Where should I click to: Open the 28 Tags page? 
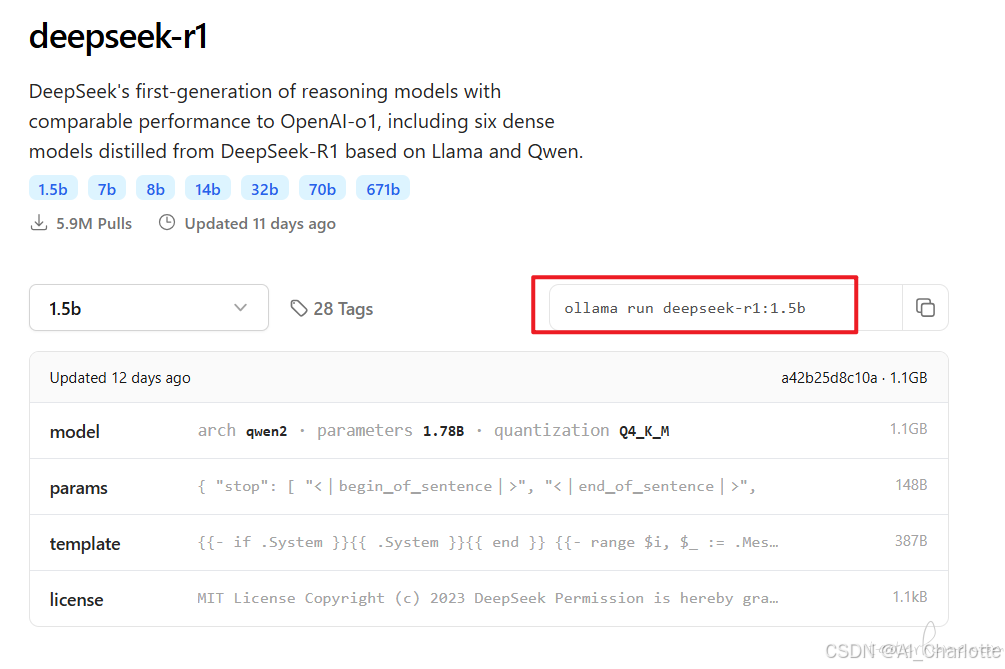(343, 308)
